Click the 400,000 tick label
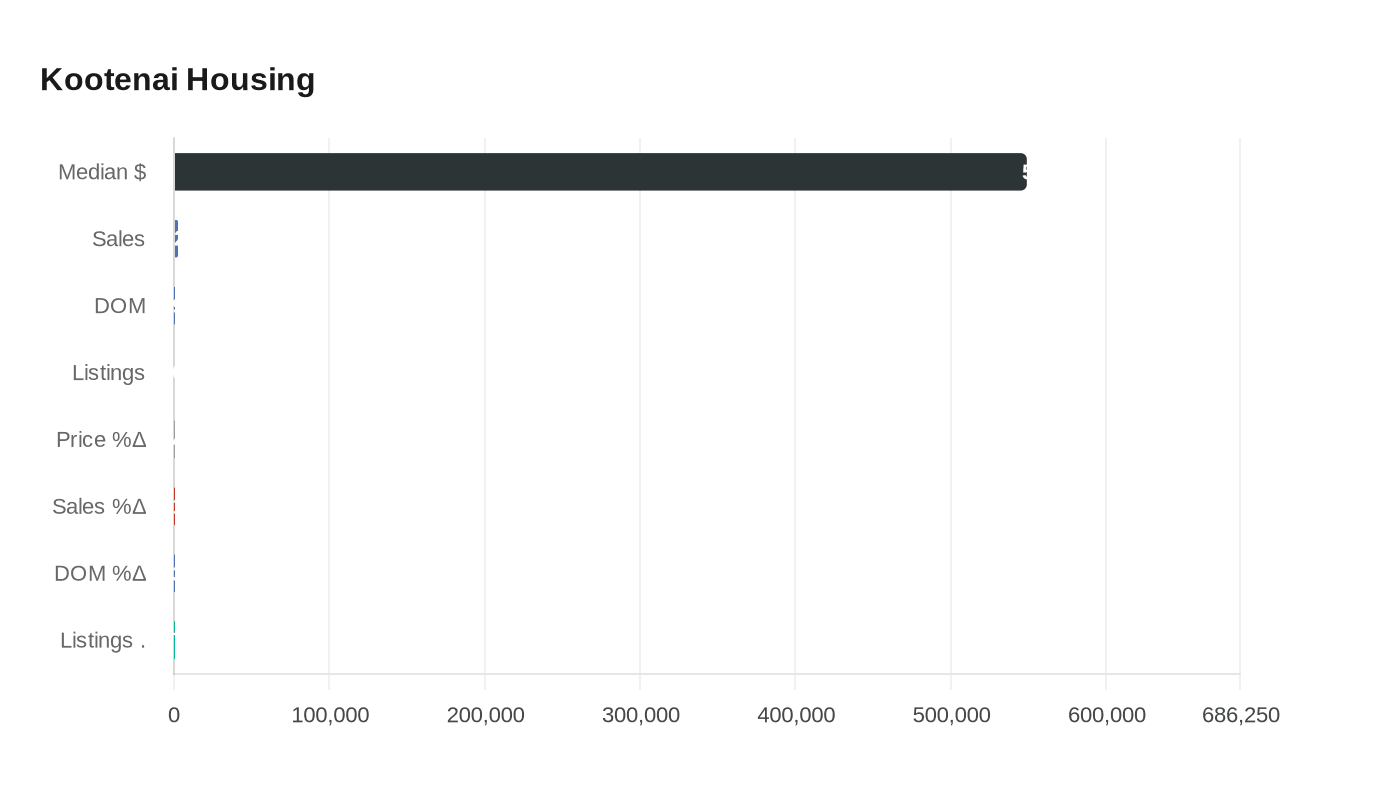Screen dimensions: 1400x800 point(796,715)
